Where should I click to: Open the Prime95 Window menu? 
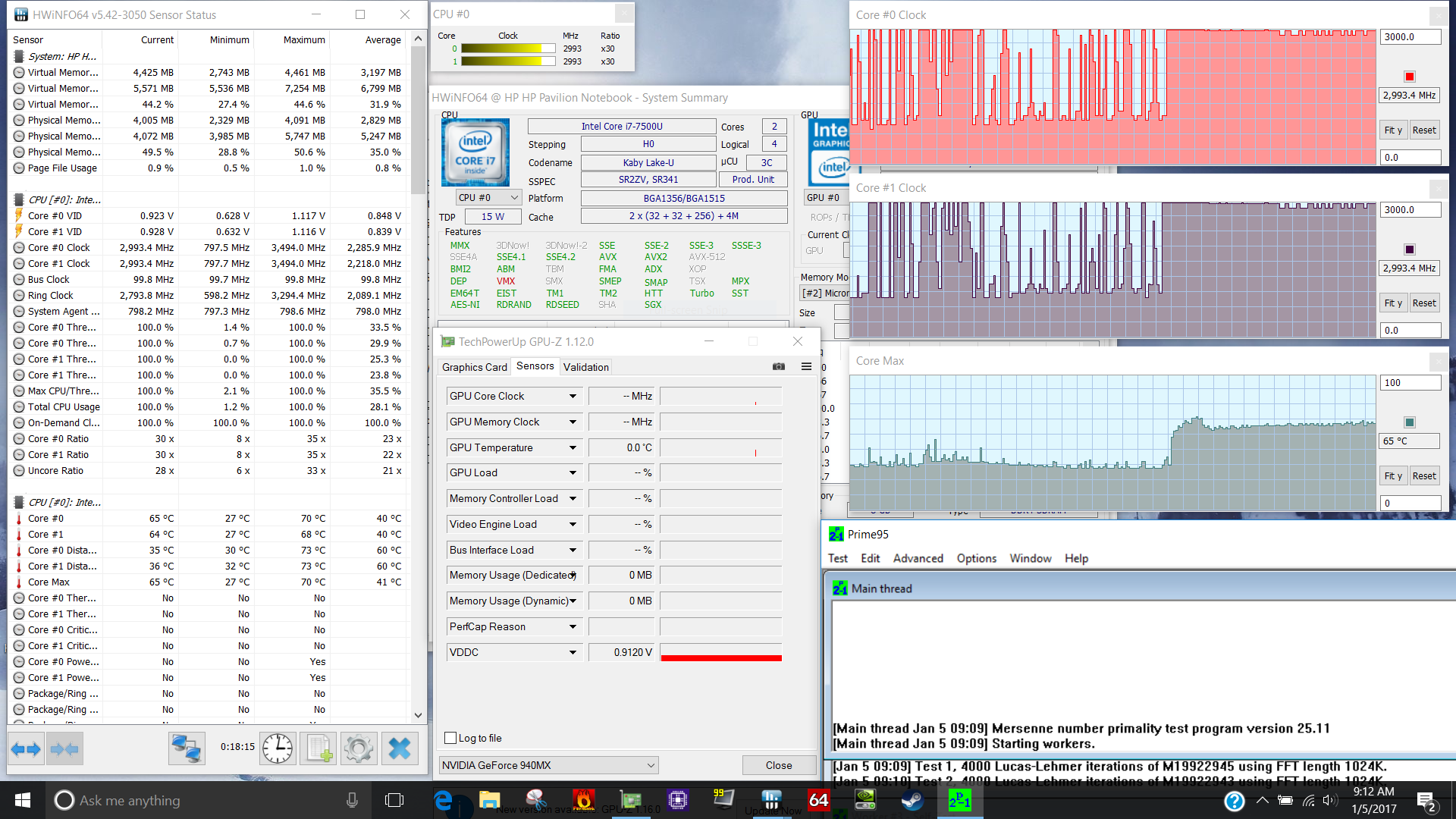coord(1031,558)
